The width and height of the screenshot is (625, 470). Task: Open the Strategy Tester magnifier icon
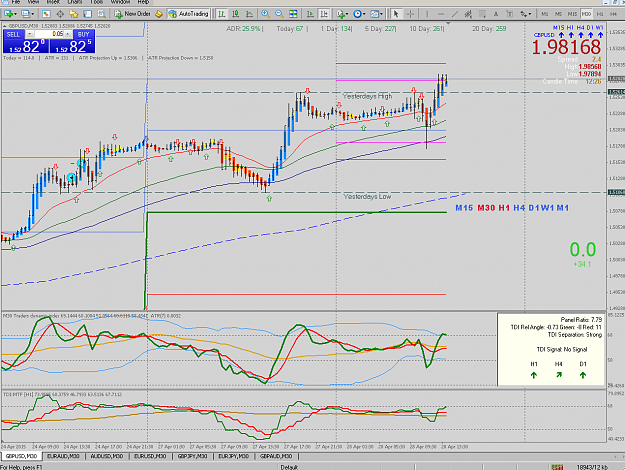point(102,14)
